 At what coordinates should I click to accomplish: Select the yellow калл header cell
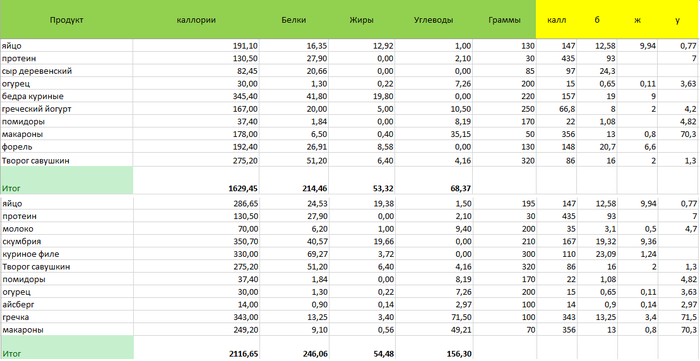click(557, 20)
